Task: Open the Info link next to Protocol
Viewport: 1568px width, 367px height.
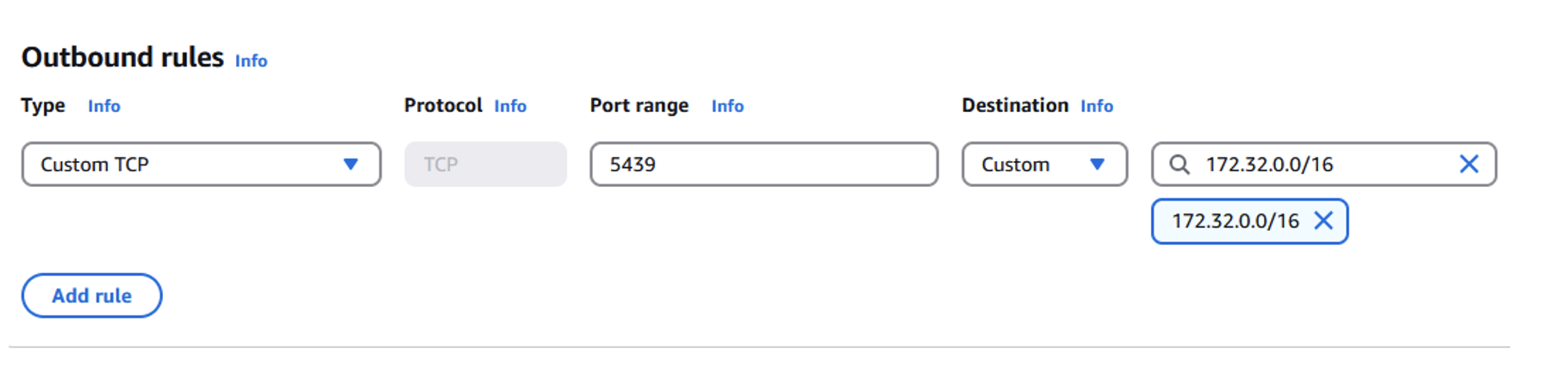Action: click(510, 106)
